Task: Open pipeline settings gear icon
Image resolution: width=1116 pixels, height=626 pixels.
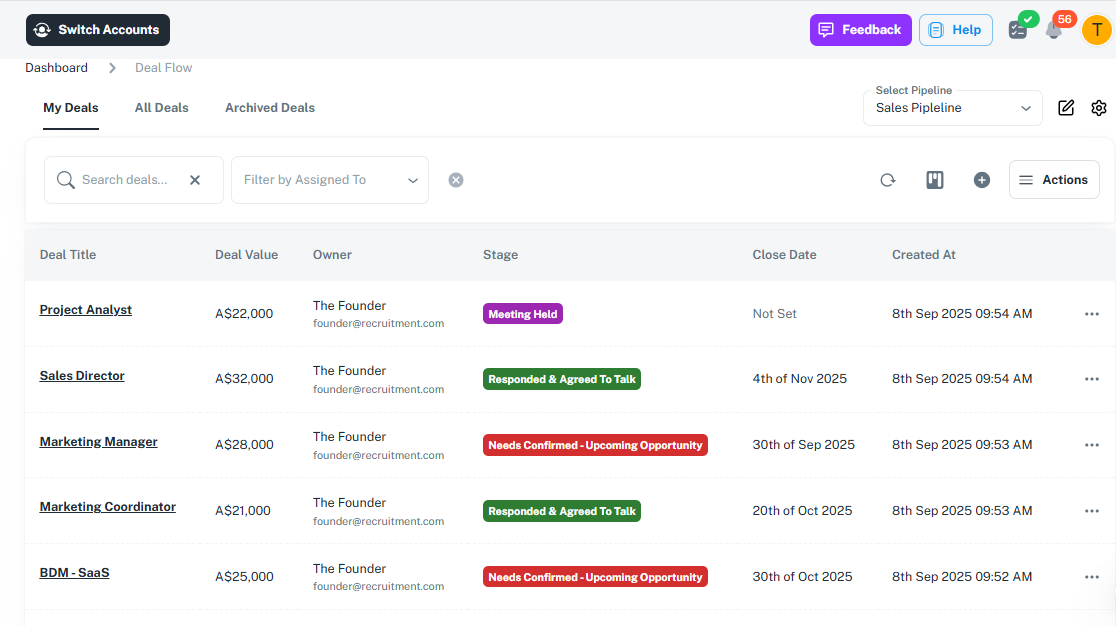Action: pos(1099,108)
